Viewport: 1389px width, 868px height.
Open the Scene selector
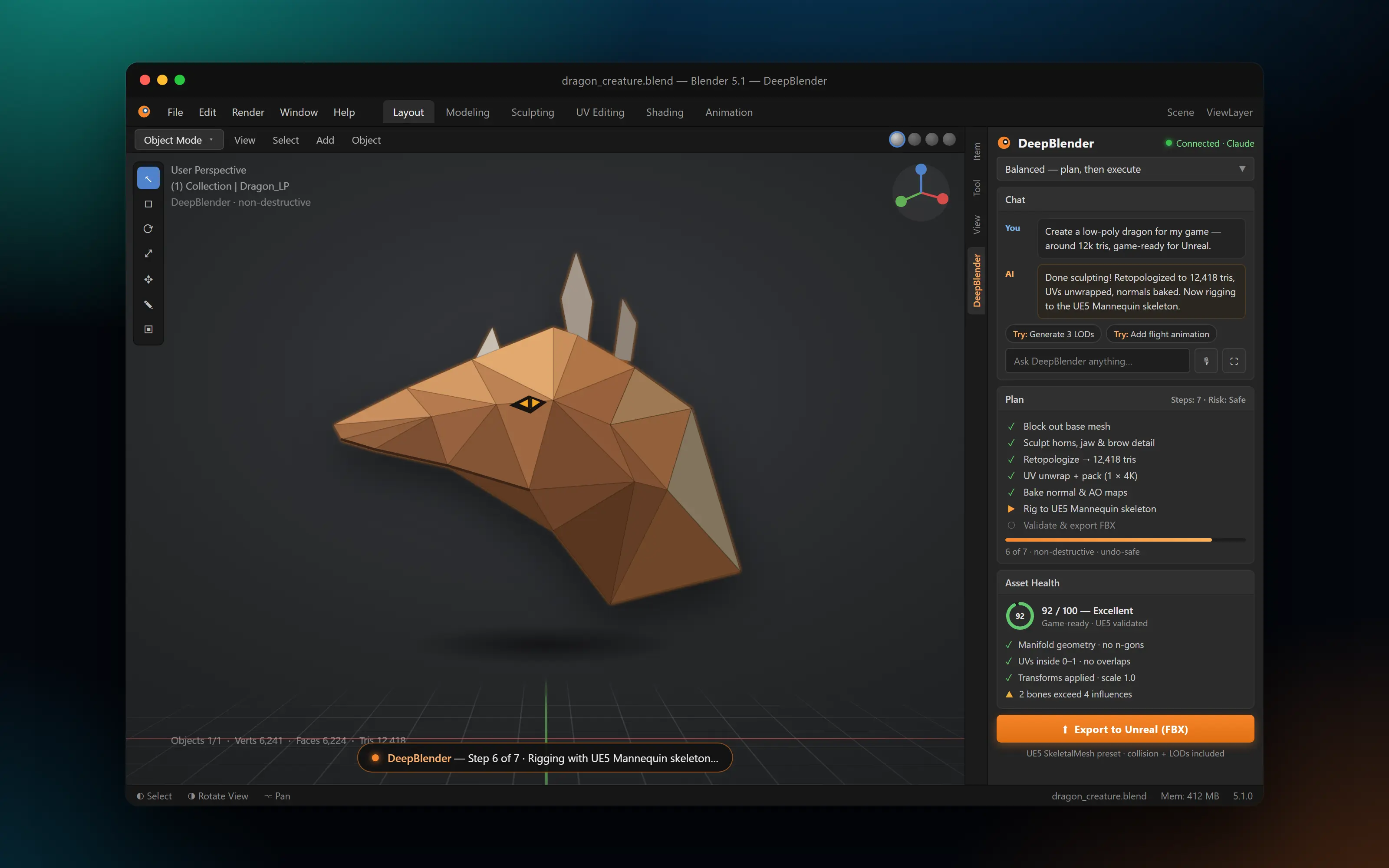tap(1180, 112)
